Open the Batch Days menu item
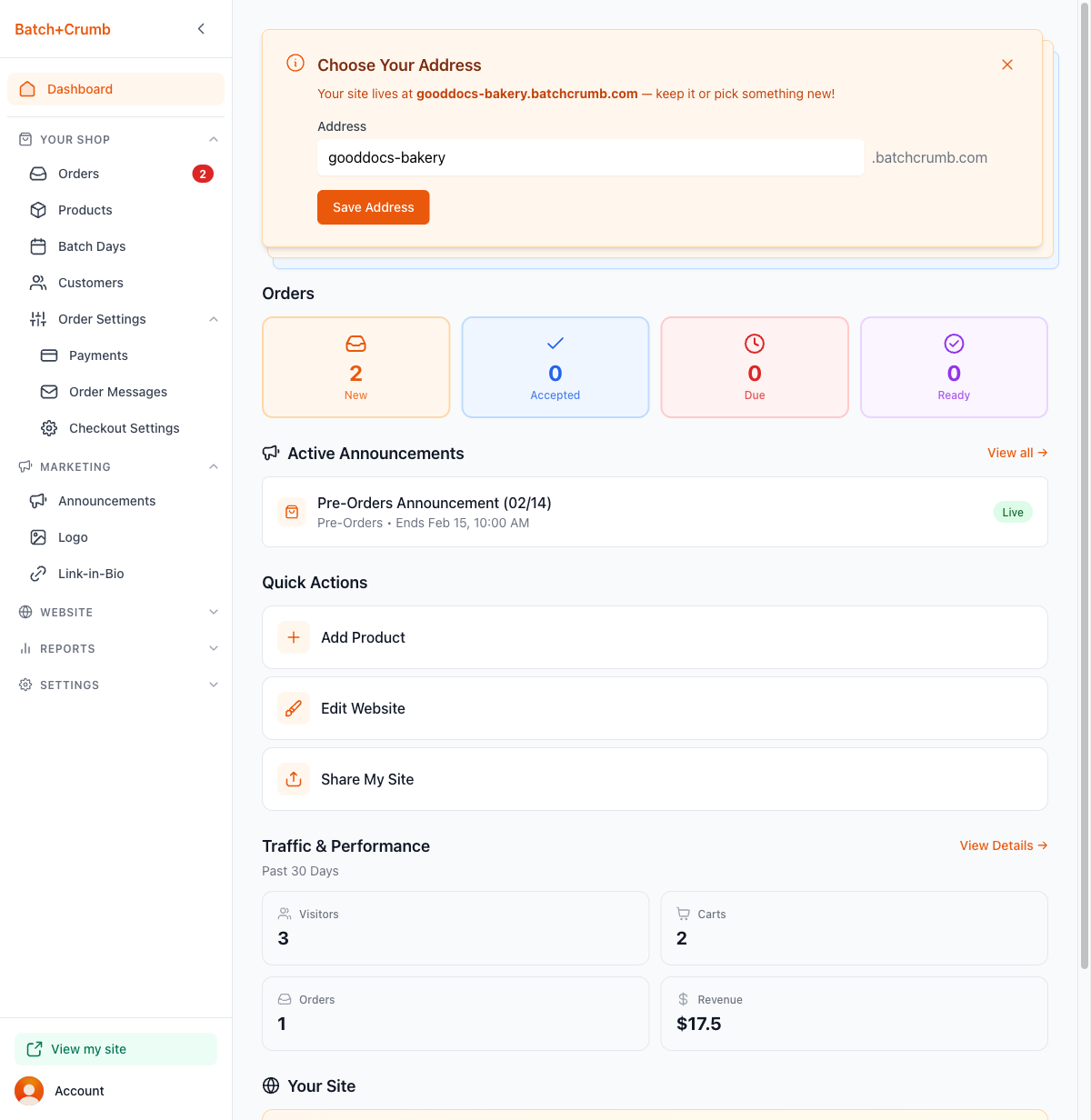This screenshot has width=1091, height=1120. (x=92, y=246)
